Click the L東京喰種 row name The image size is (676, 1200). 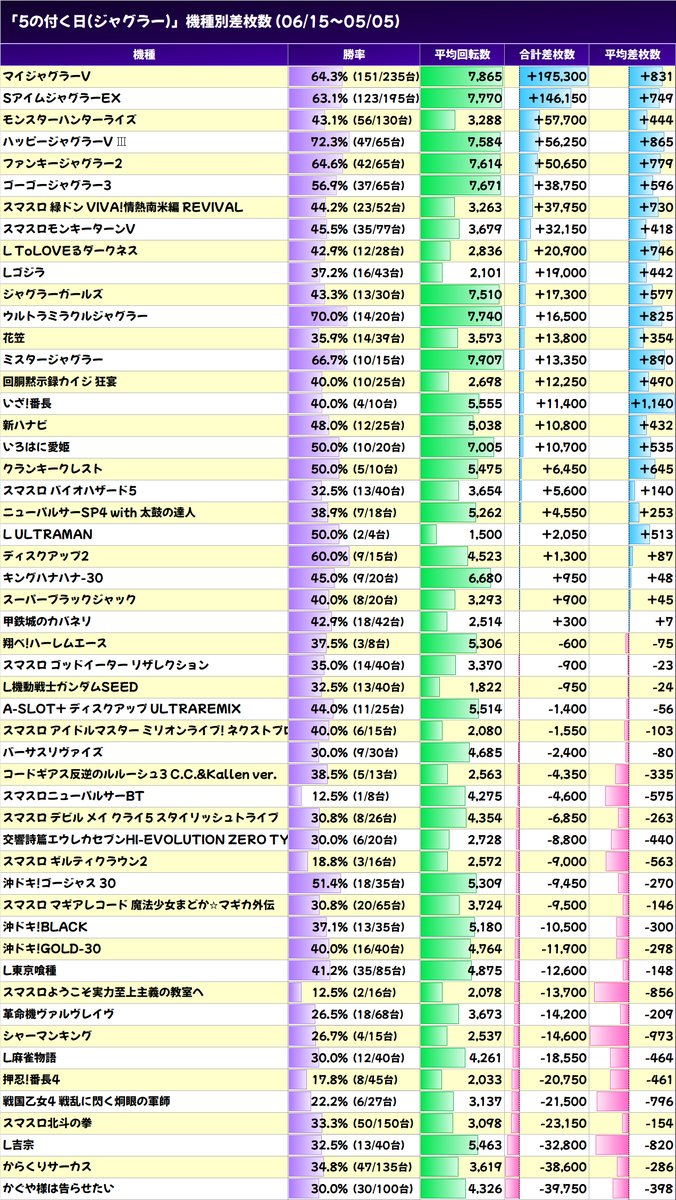tap(31, 971)
